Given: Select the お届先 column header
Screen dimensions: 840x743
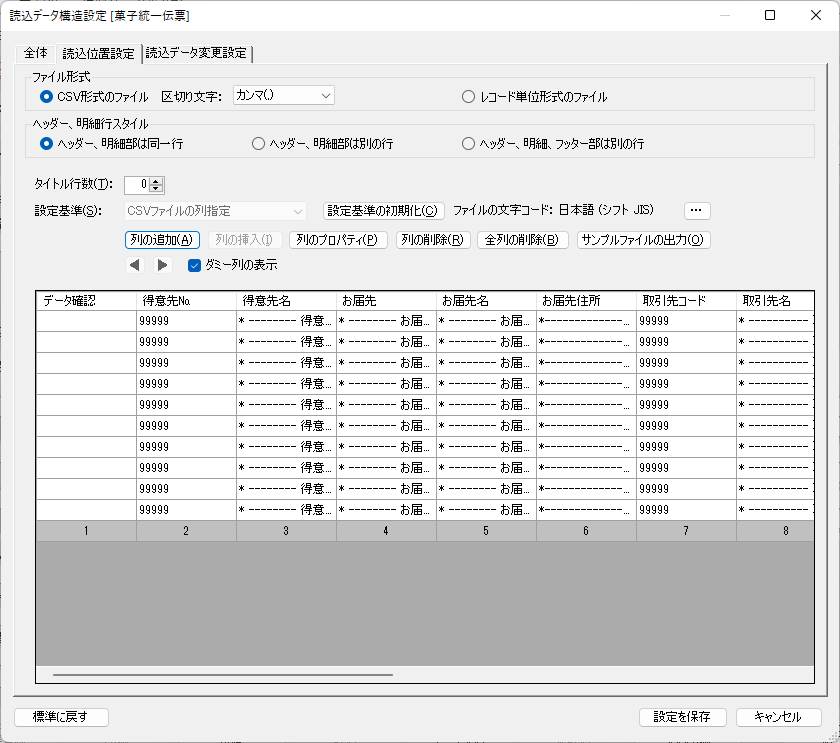Looking at the screenshot, I should [386, 301].
